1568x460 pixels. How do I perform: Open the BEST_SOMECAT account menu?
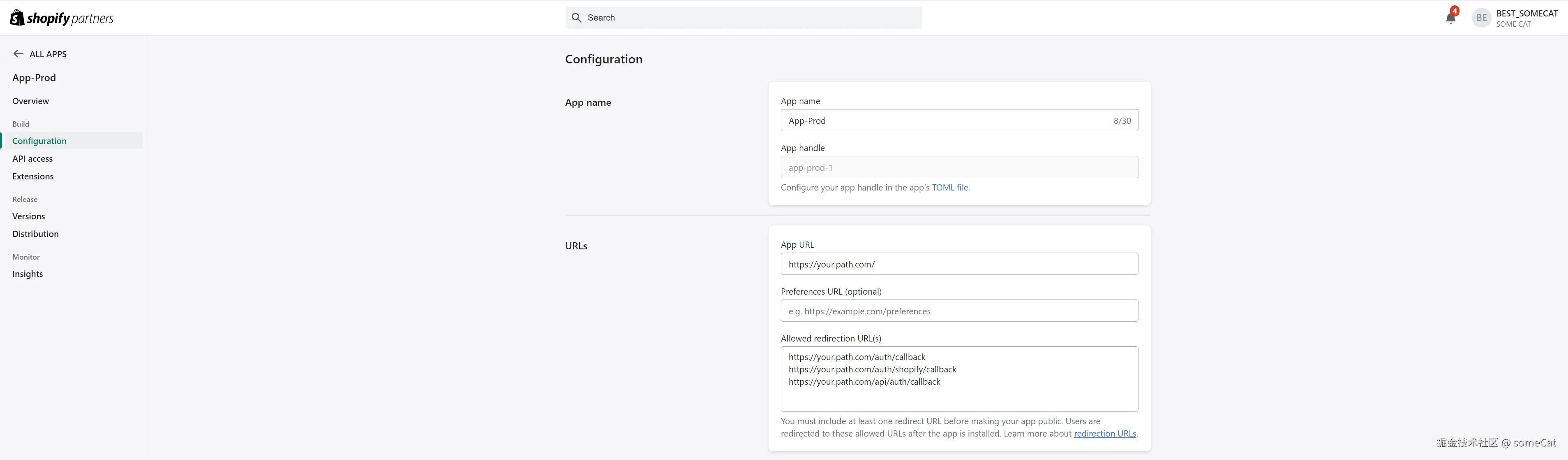point(1526,18)
